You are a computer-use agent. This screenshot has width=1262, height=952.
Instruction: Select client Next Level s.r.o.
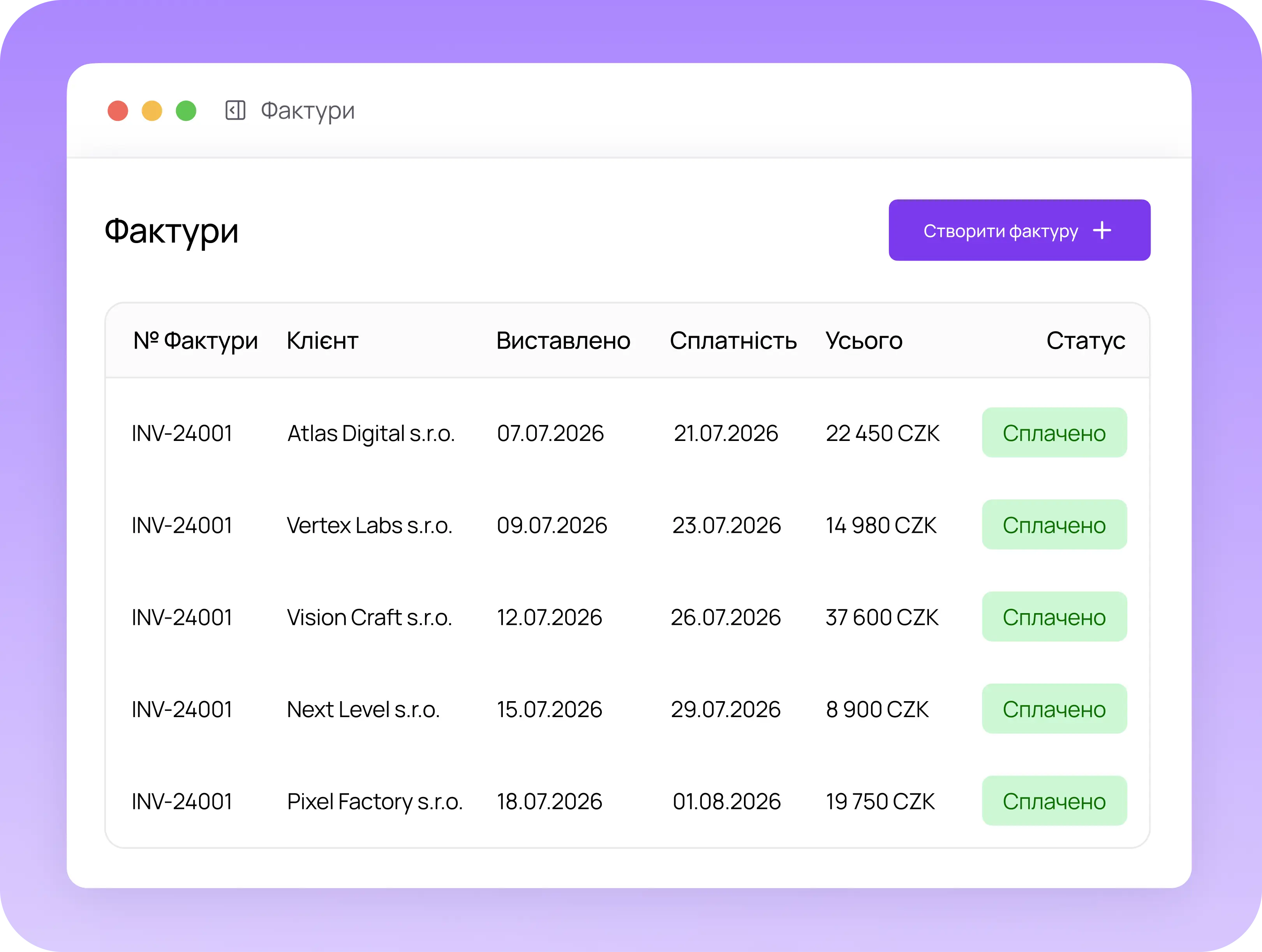pyautogui.click(x=363, y=709)
